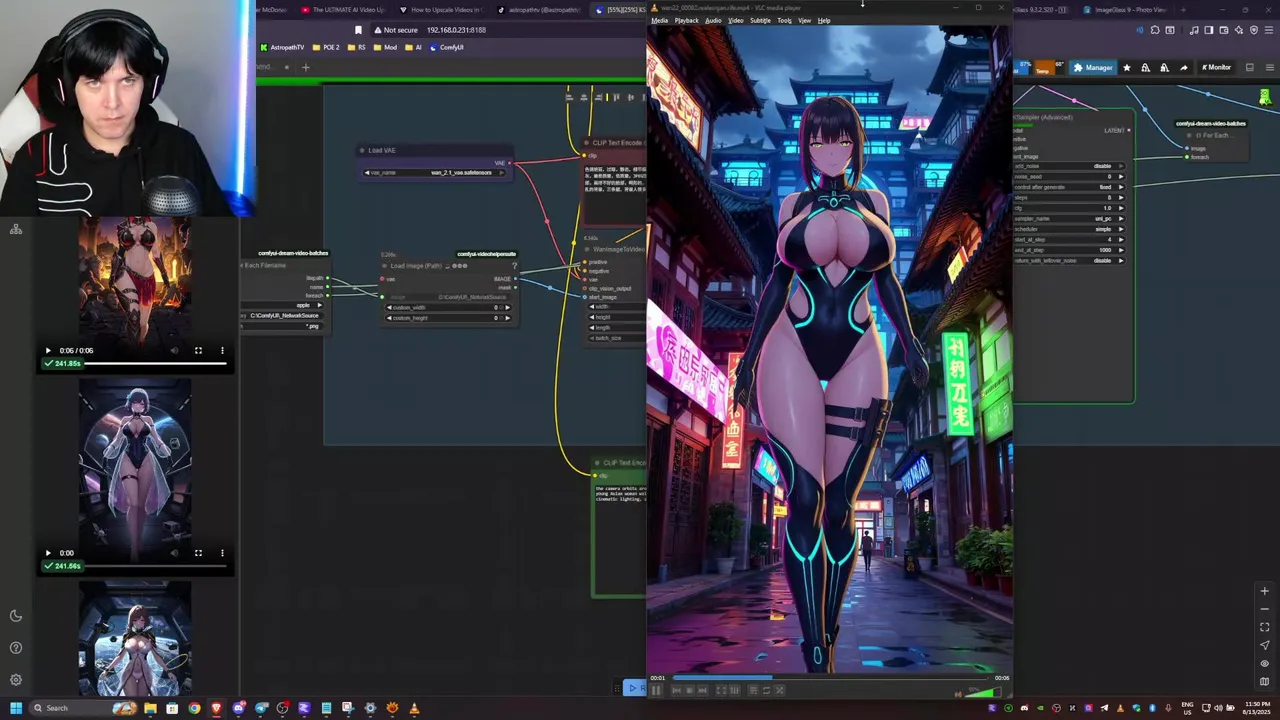Image resolution: width=1280 pixels, height=720 pixels.
Task: Open the settings gear in ComfyUI sidebar
Action: pos(16,680)
